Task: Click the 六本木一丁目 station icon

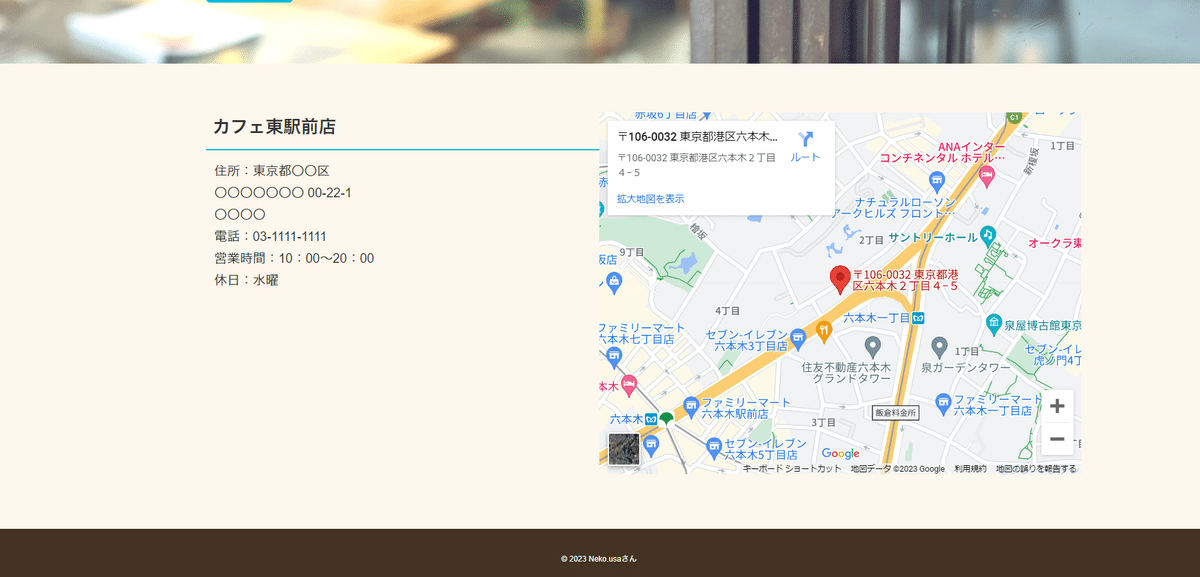Action: point(918,318)
